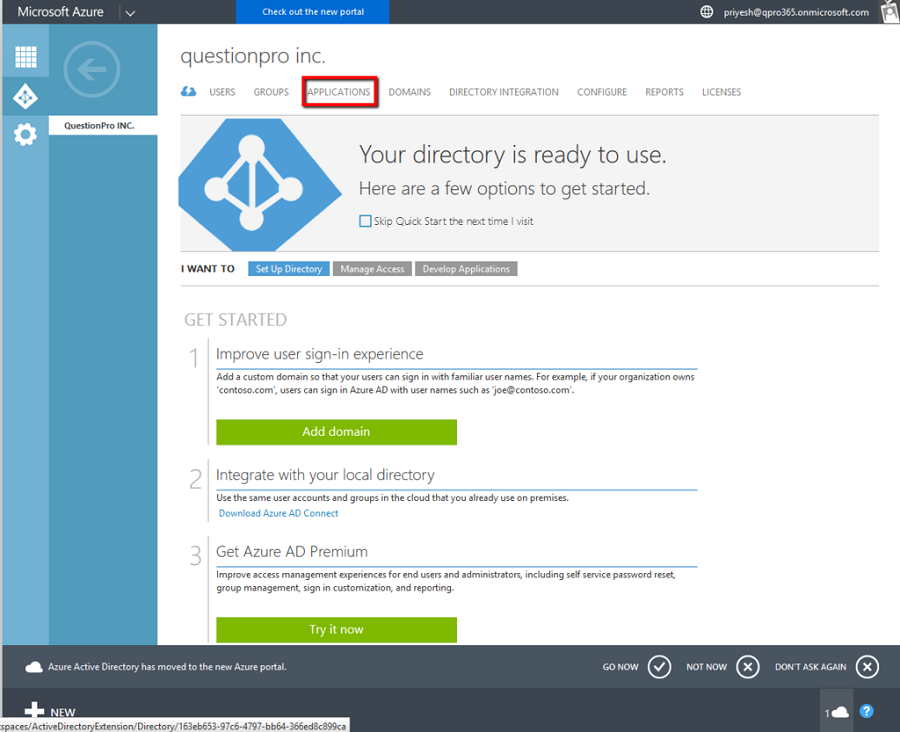Viewport: 900px width, 732px height.
Task: Click the Not Now X icon
Action: [748, 667]
